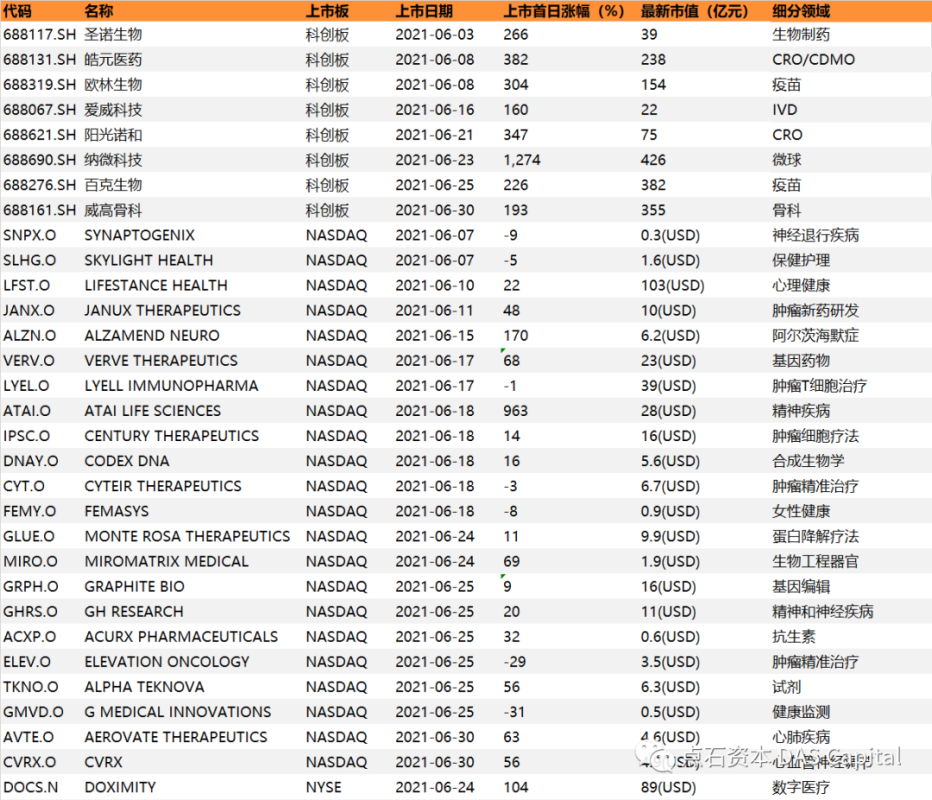Select the sector cell 阿尔茨海默症

click(815, 335)
